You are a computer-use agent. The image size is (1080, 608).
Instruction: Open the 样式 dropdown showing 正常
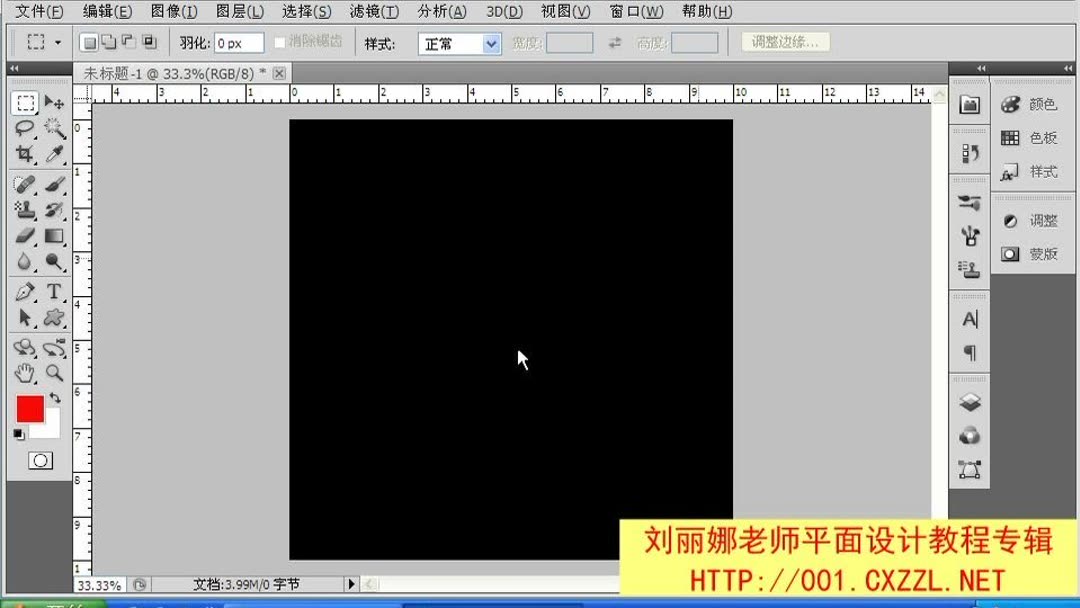458,41
